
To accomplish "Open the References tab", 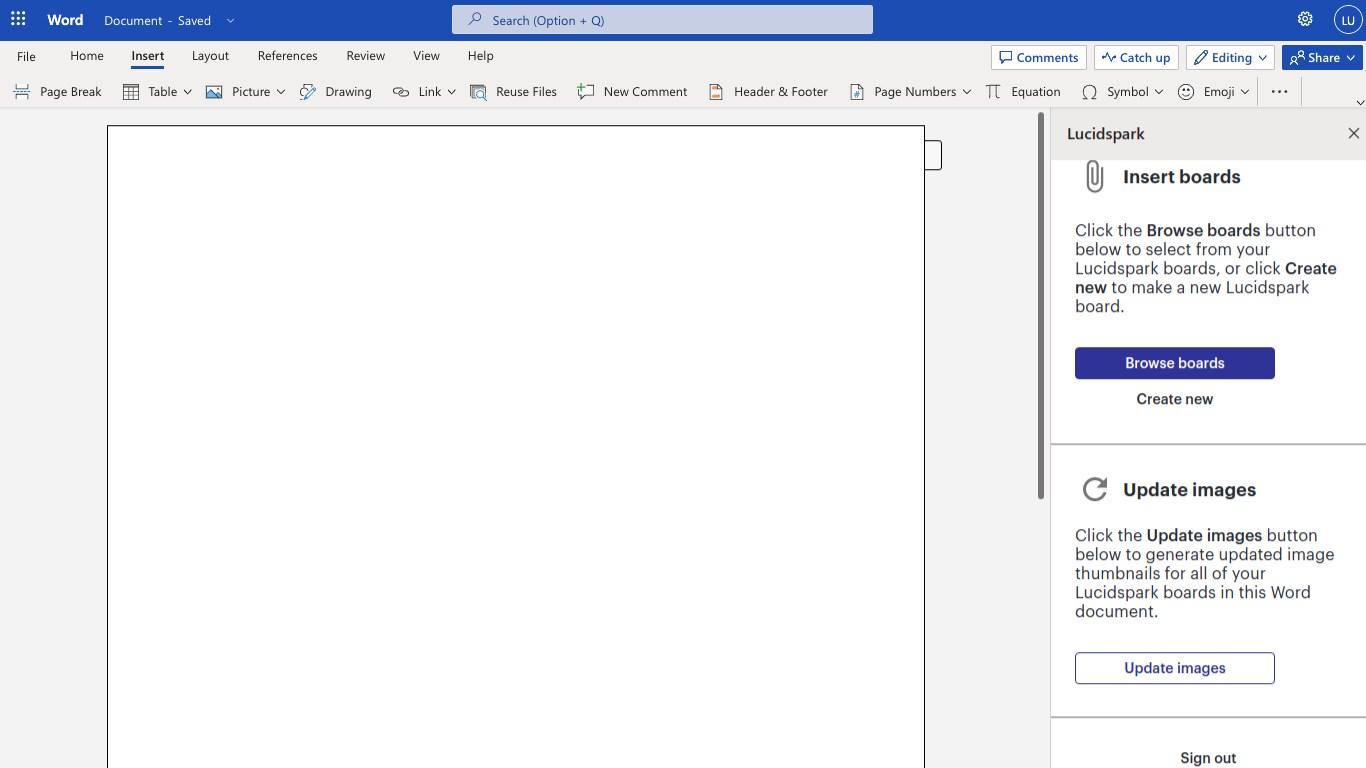I will pos(288,56).
